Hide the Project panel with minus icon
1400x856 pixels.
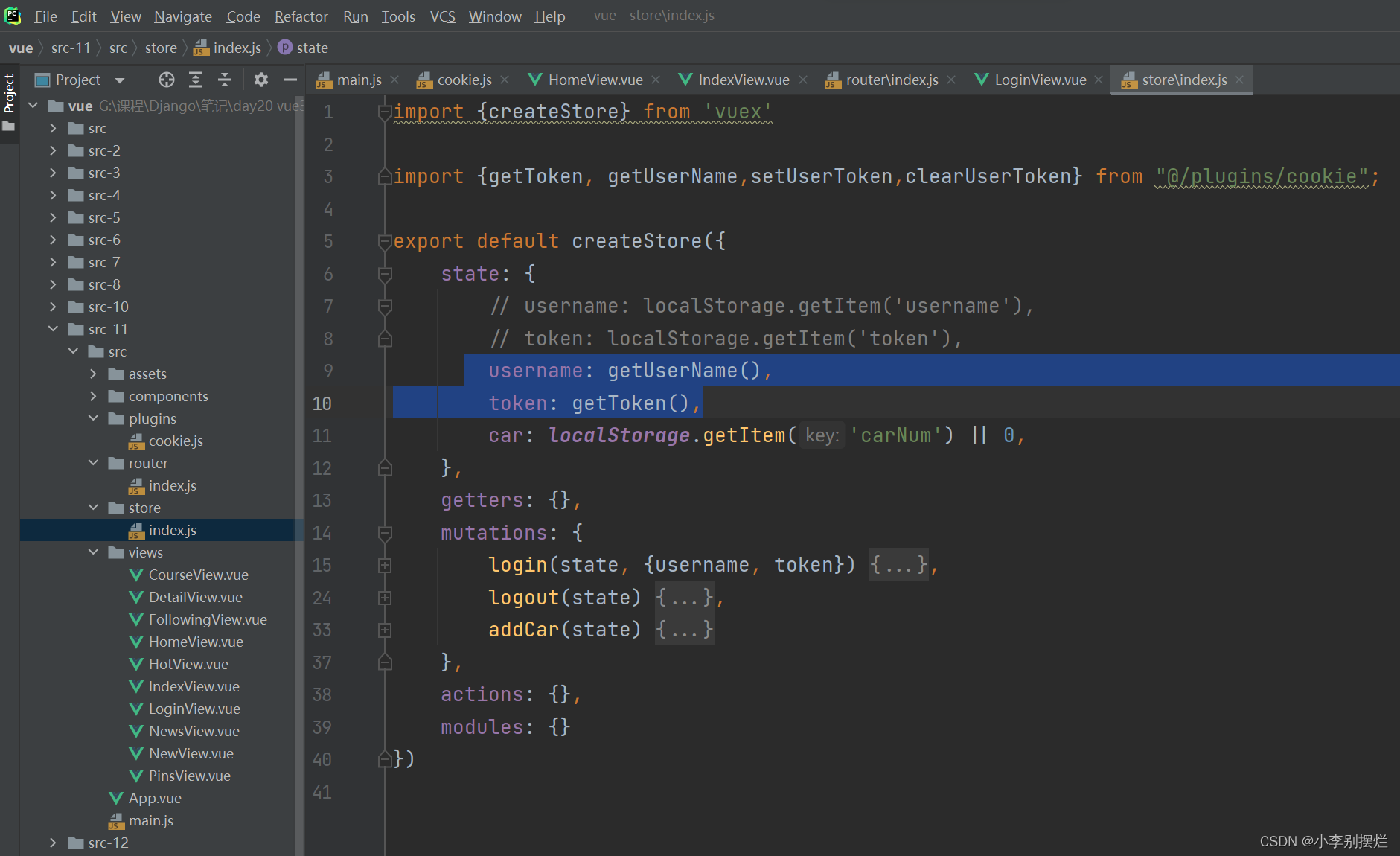[x=290, y=80]
